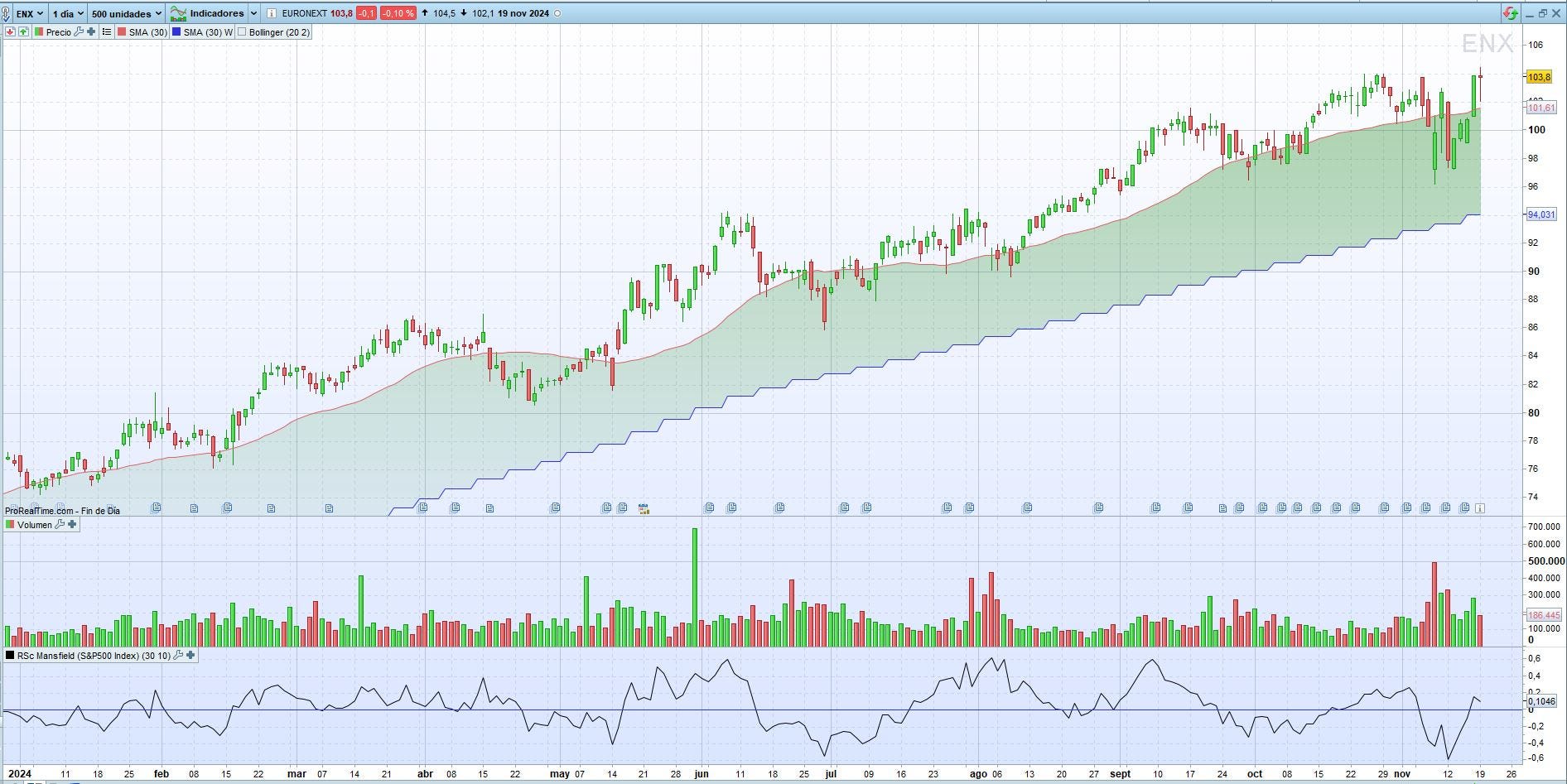Click the 0,1046 RSc value tag
The image size is (1567, 784).
(1541, 701)
